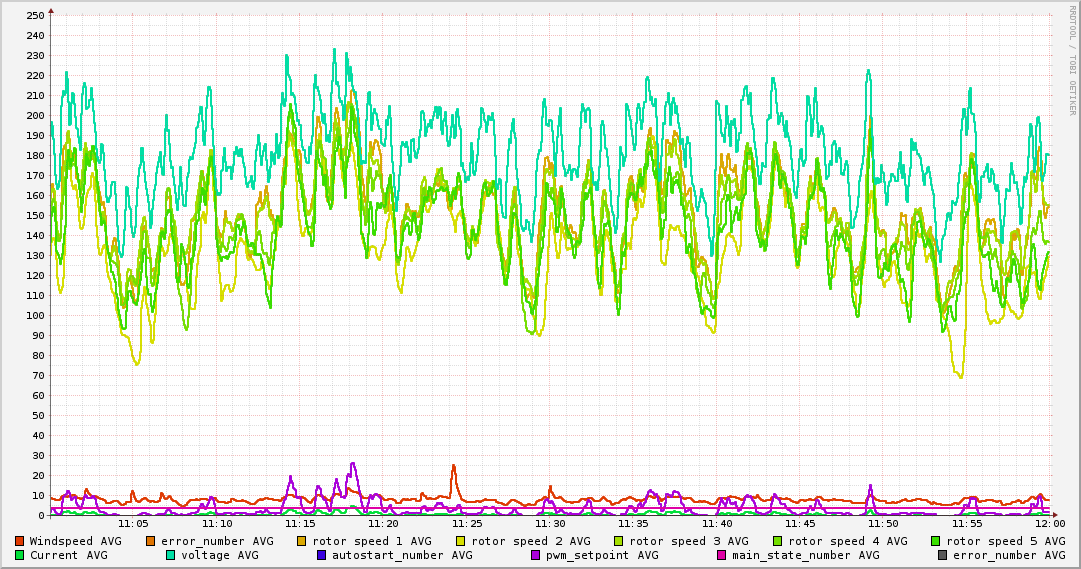Select the 230 value on y-axis
The height and width of the screenshot is (569, 1081).
35,55
